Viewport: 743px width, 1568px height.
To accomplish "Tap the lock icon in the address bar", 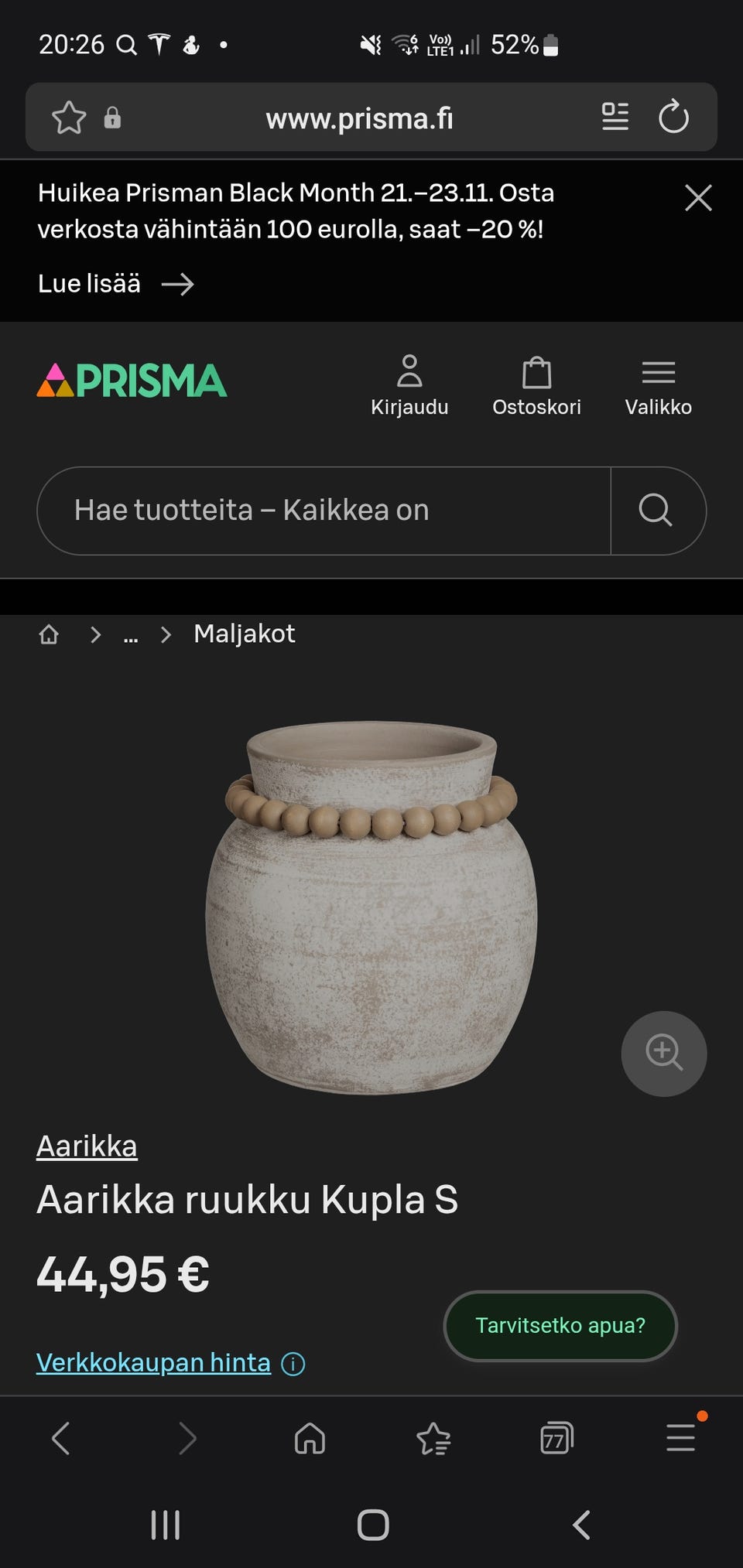I will point(112,117).
